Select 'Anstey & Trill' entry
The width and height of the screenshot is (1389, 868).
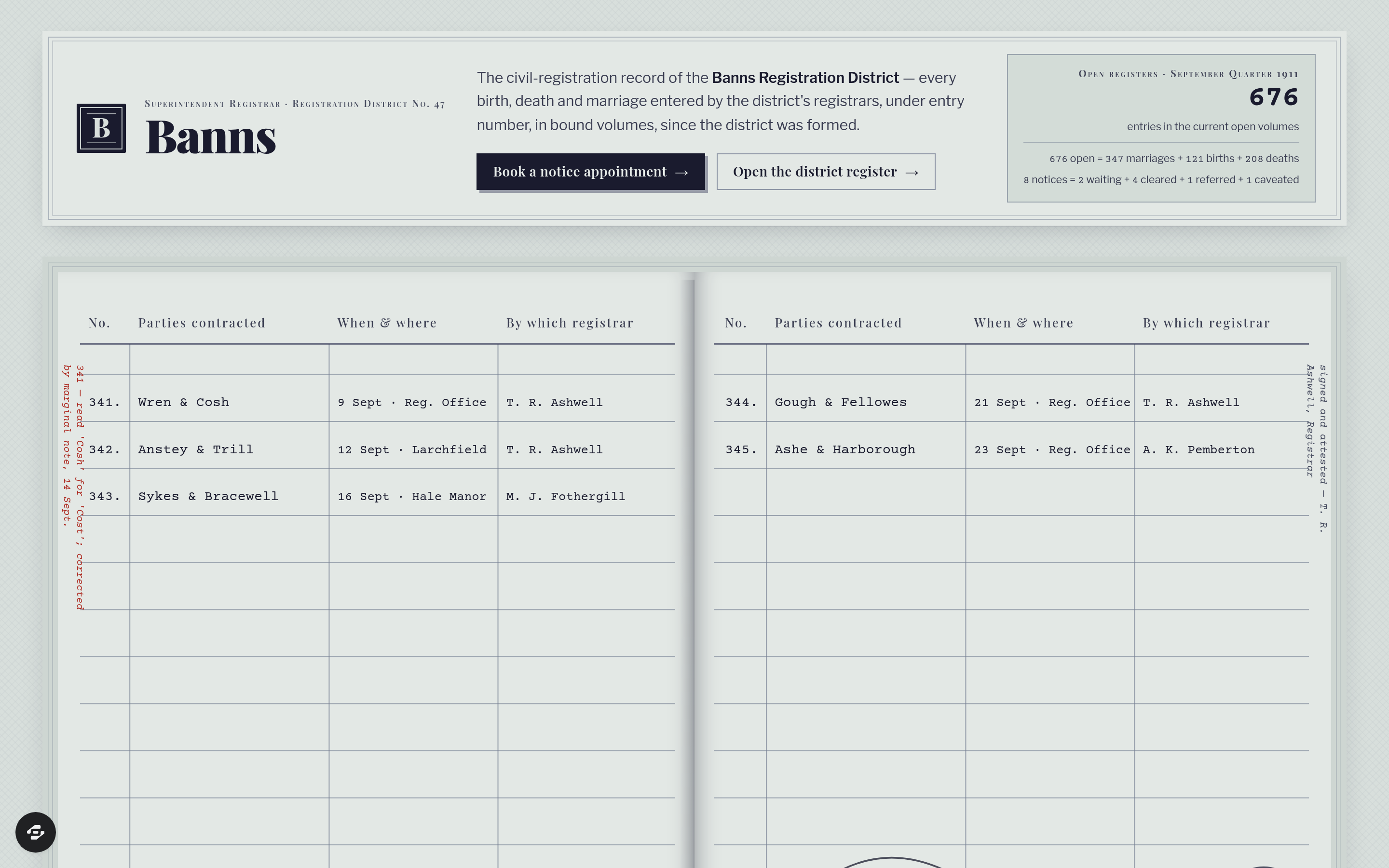point(196,449)
